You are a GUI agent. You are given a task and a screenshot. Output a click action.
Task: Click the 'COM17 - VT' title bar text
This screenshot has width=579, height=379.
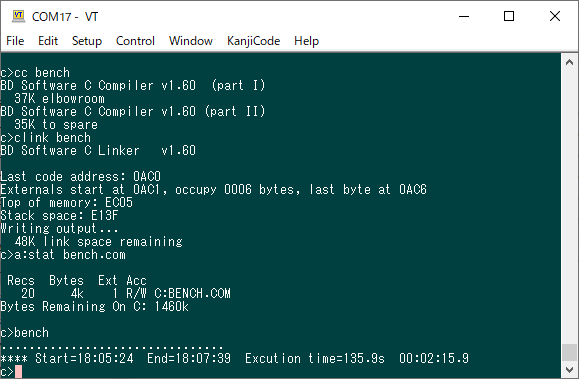(x=65, y=17)
